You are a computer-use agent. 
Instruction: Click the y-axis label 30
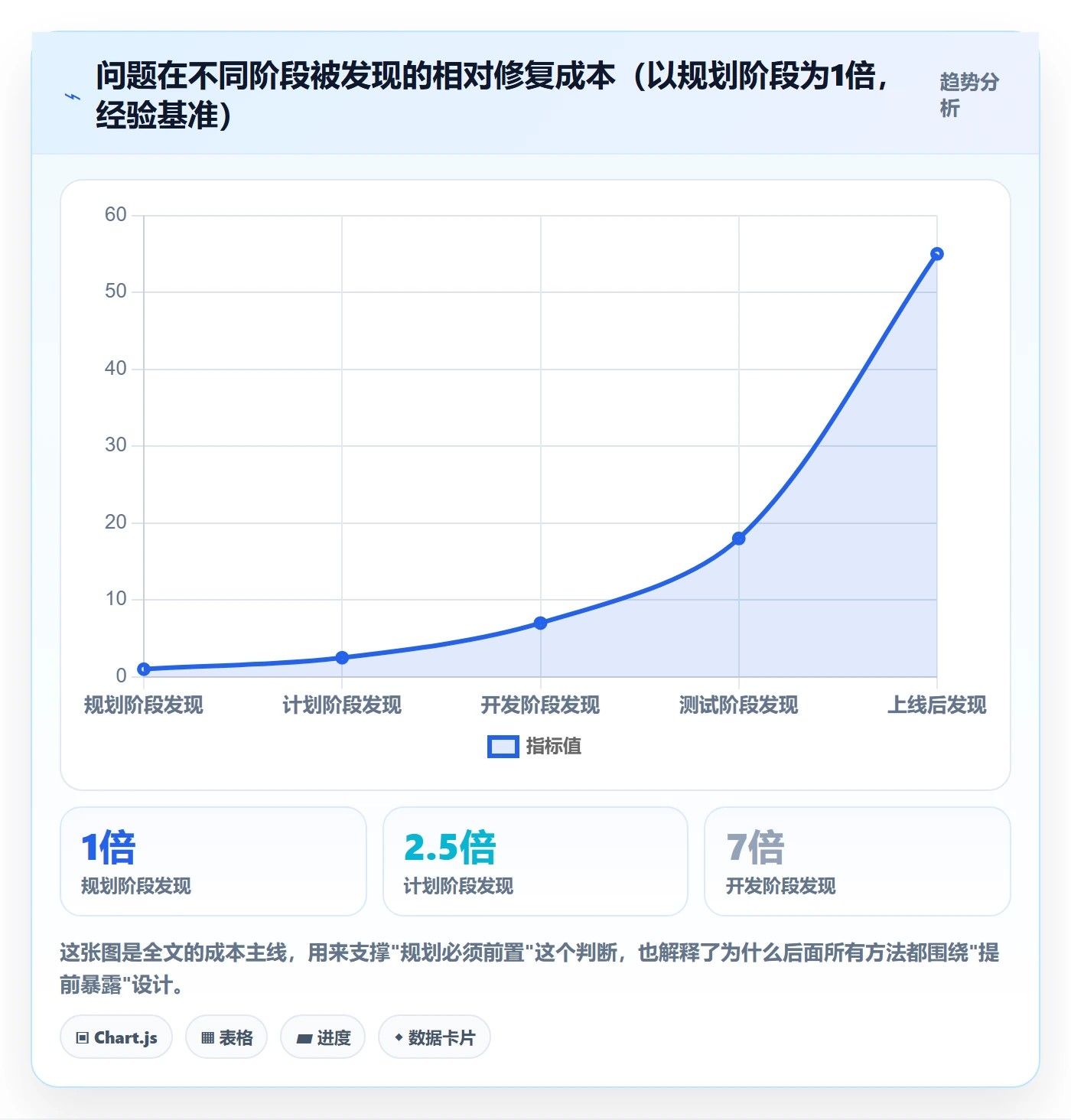click(116, 445)
